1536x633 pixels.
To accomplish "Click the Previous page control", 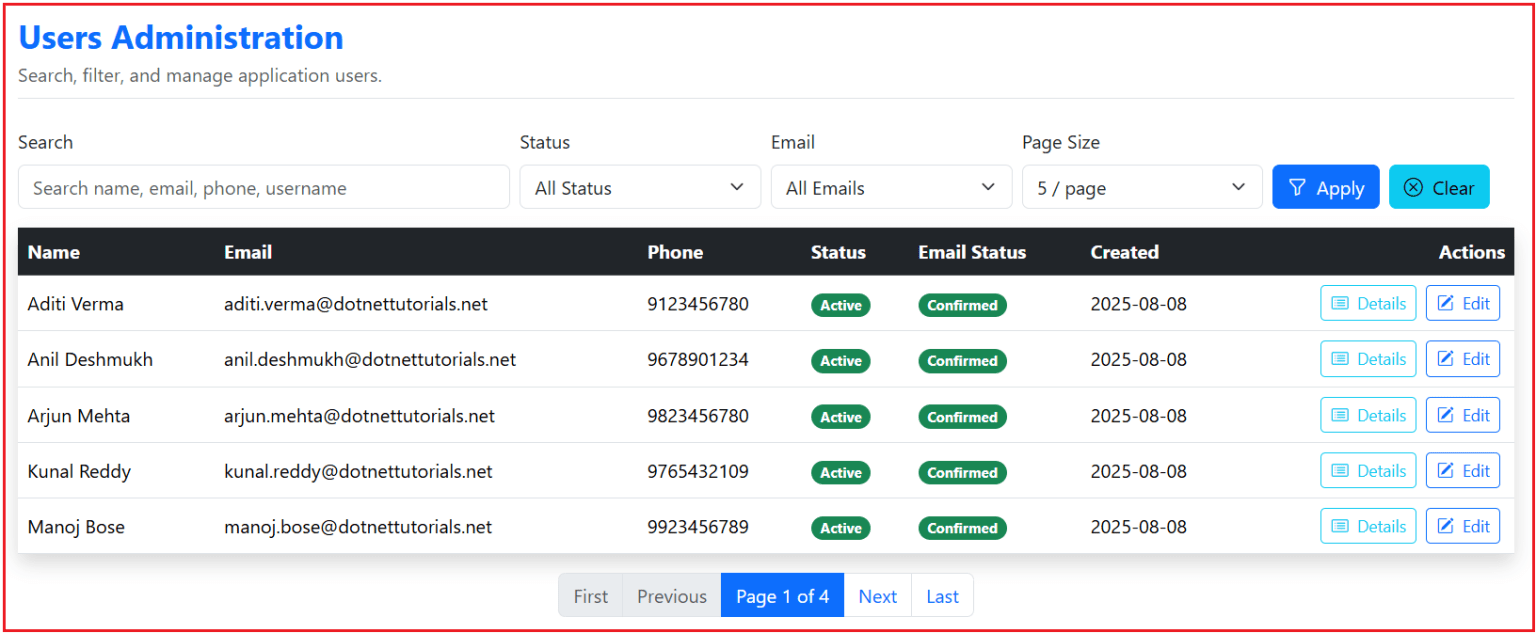I will click(671, 595).
